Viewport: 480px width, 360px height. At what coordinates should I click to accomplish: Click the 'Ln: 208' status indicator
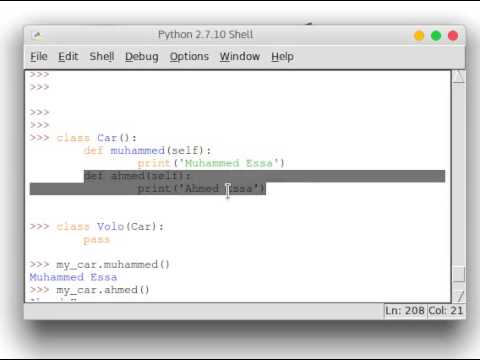tap(405, 311)
